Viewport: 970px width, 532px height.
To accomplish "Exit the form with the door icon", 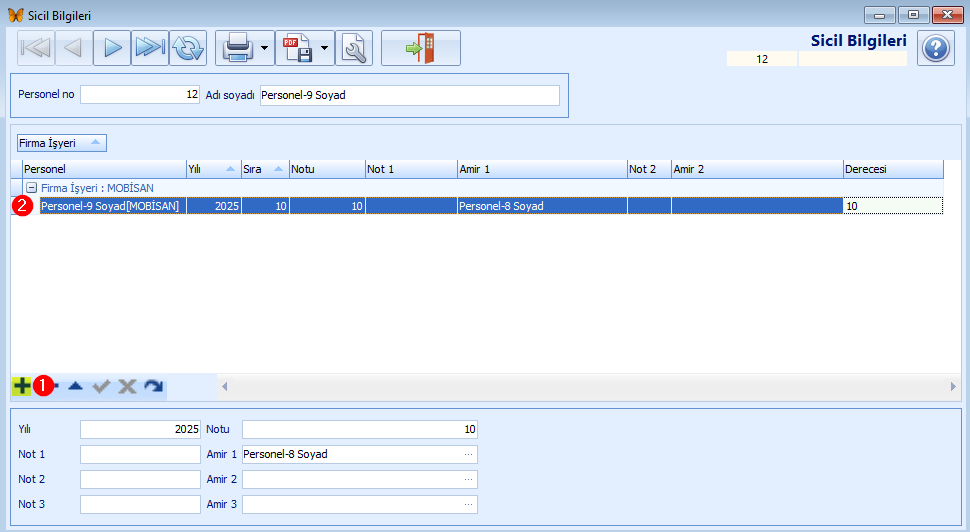I will [x=420, y=48].
